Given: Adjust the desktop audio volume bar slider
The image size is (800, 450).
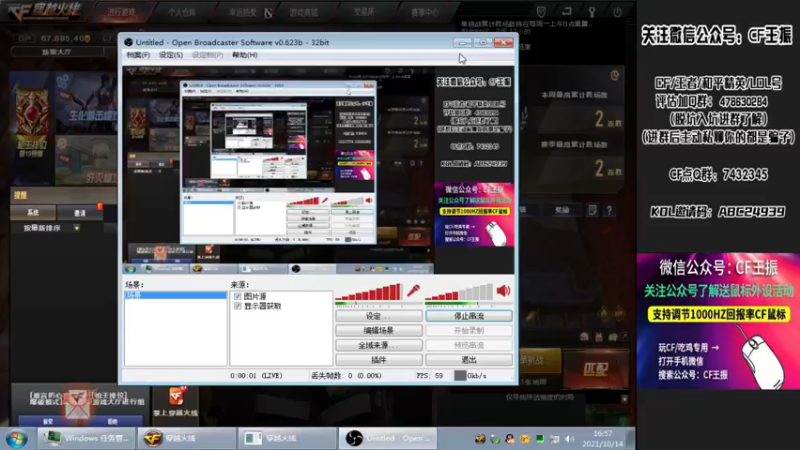Looking at the screenshot, I should click(459, 292).
